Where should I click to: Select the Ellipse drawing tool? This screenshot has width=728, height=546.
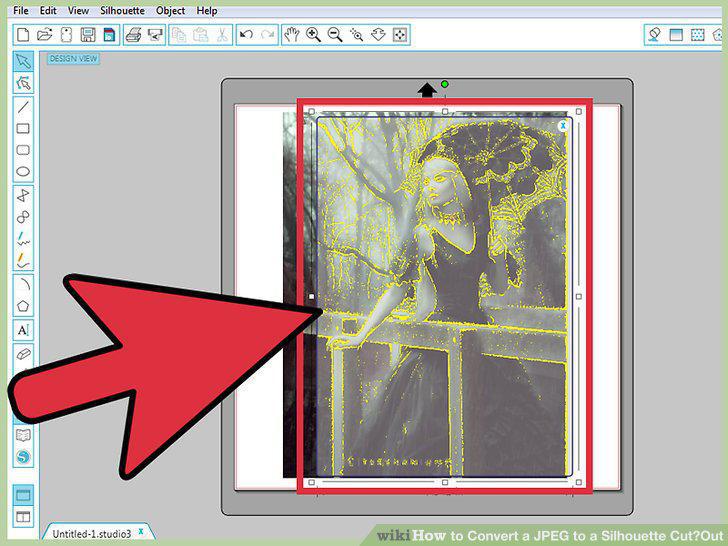point(23,171)
